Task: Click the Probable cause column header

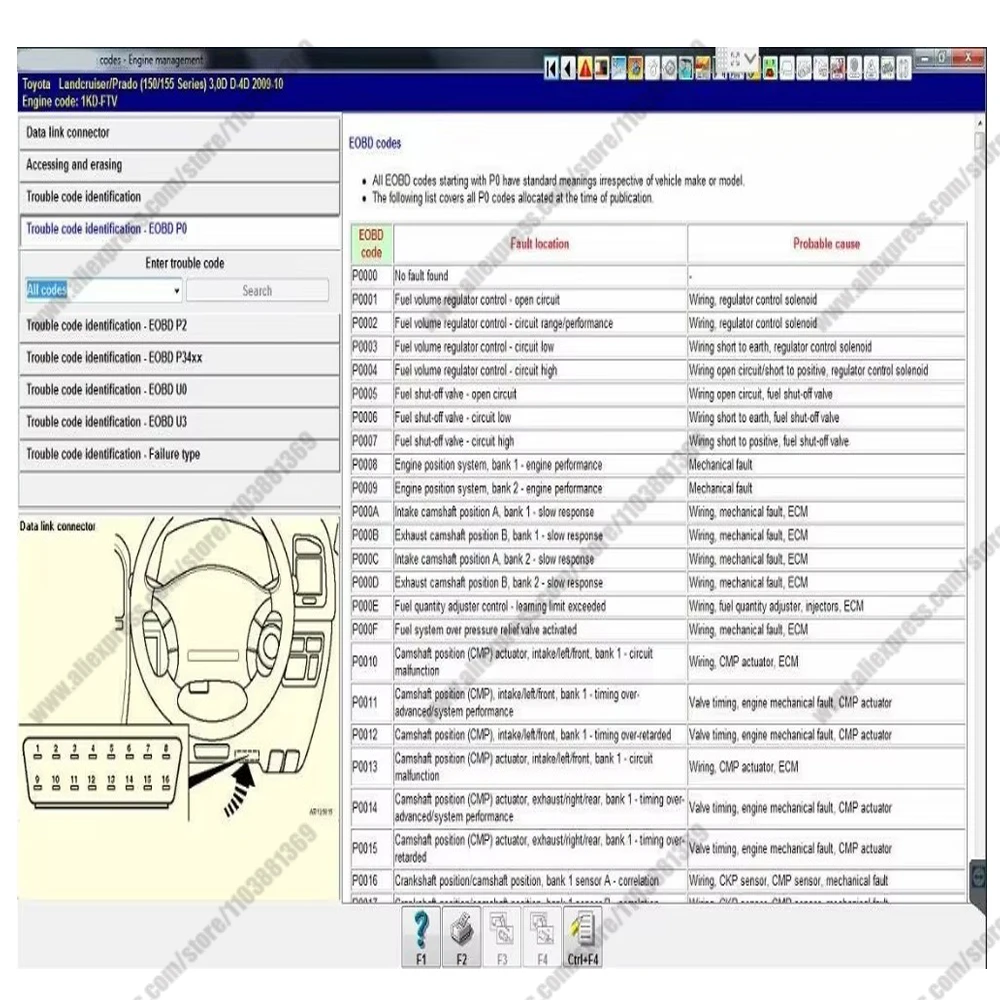Action: (827, 244)
